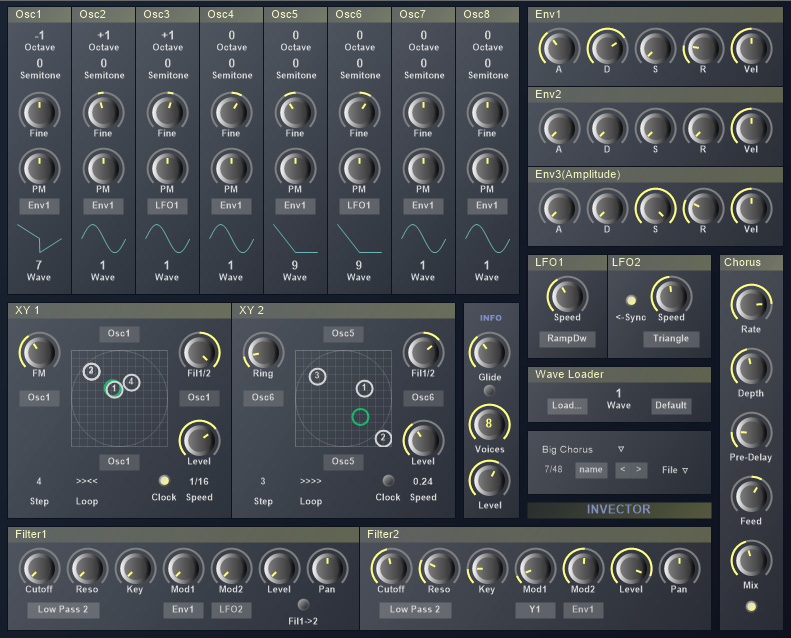
Task: Open the LFO1 RampDw waveform selector
Action: coord(567,338)
